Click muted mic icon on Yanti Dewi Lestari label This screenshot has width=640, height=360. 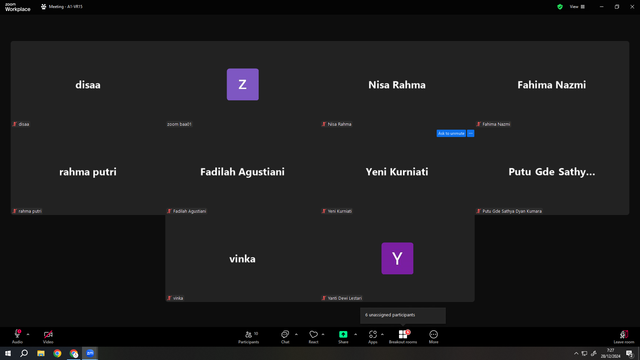tap(324, 298)
